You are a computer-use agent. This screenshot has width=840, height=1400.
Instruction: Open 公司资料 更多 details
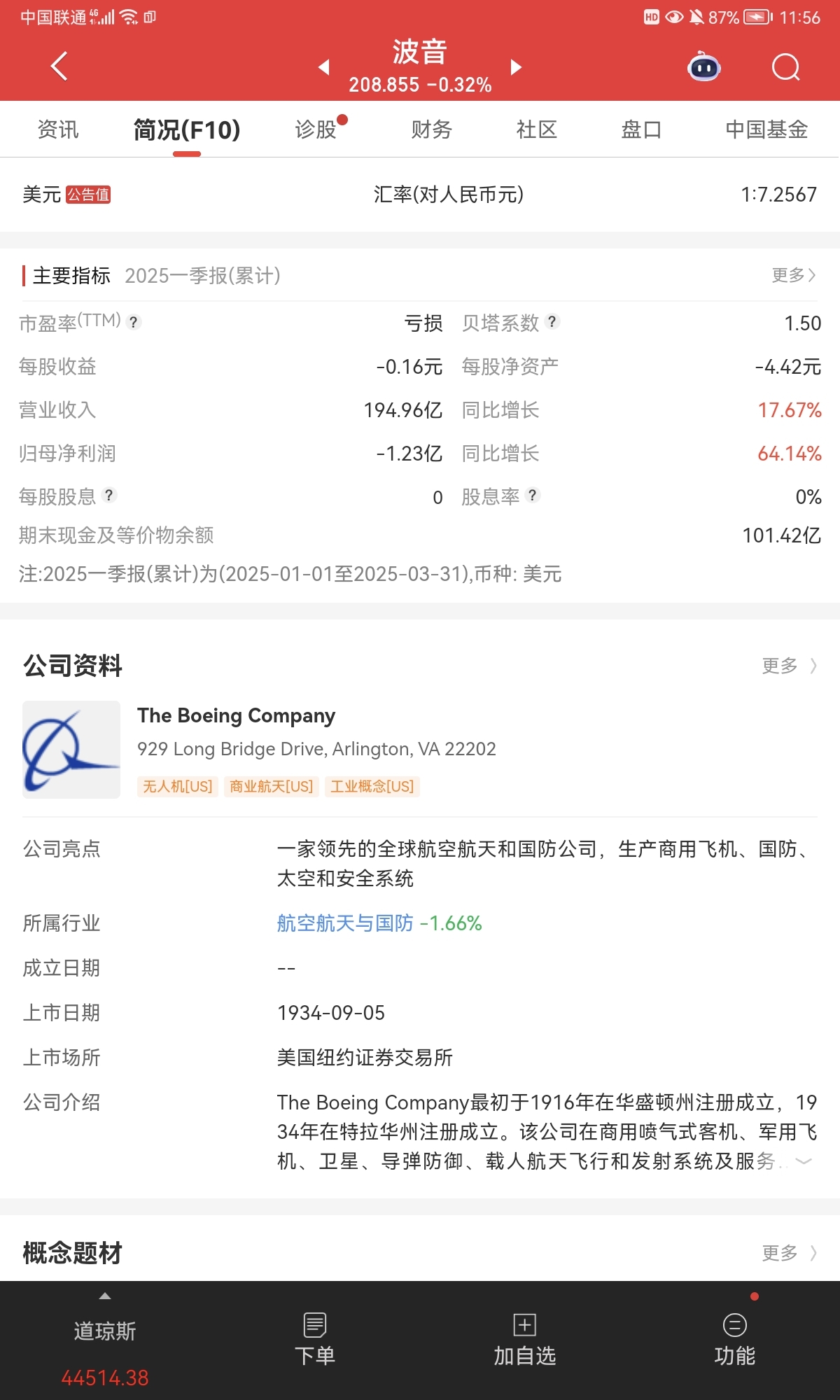click(790, 666)
